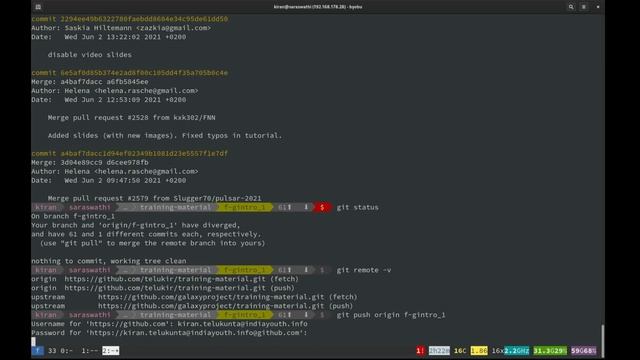Screen dimensions: 640x360
Task: Click the Password prompt line
Action: [169, 333]
